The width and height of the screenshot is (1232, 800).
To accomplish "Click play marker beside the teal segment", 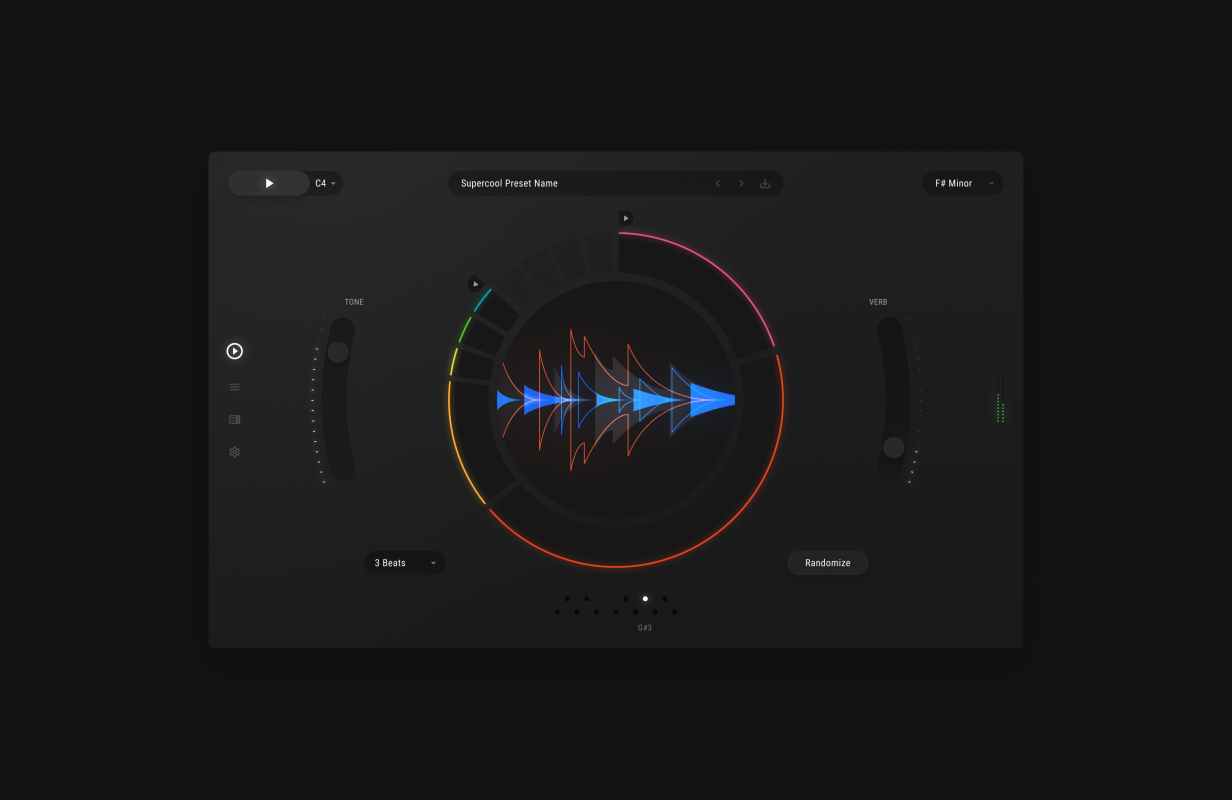I will 476,284.
